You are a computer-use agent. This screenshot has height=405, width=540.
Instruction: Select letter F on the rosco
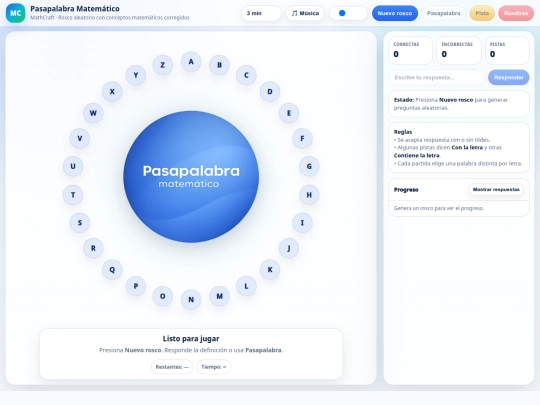tap(302, 138)
